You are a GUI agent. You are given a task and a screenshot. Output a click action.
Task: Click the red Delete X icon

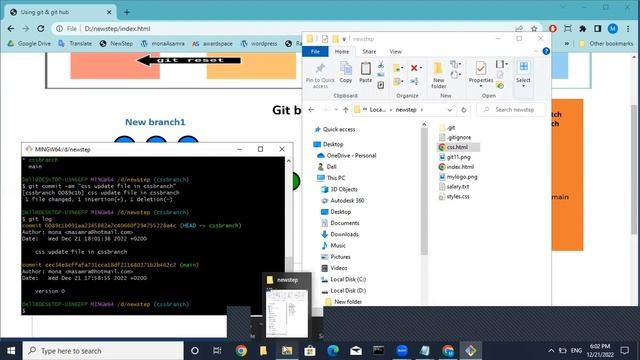click(415, 68)
